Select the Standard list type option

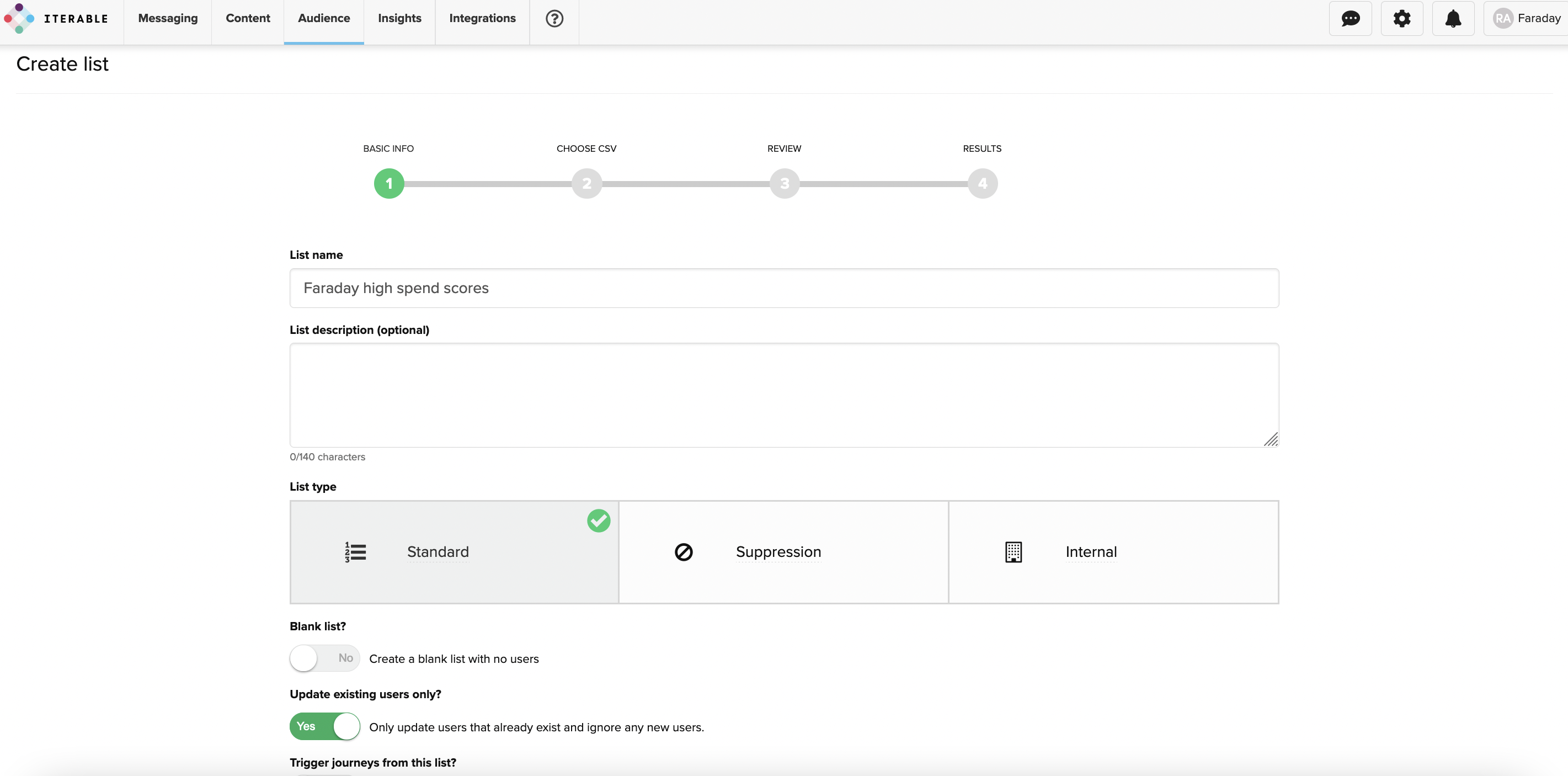pos(454,551)
